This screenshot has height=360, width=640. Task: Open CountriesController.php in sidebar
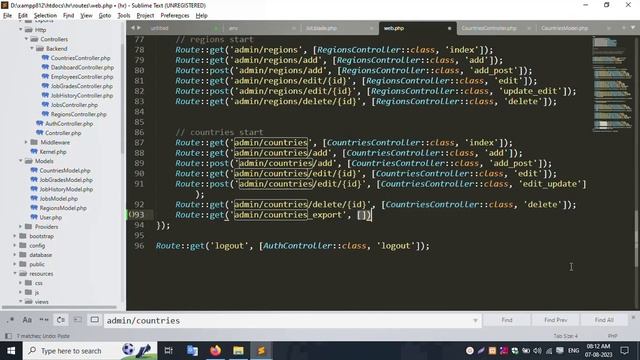[80, 58]
